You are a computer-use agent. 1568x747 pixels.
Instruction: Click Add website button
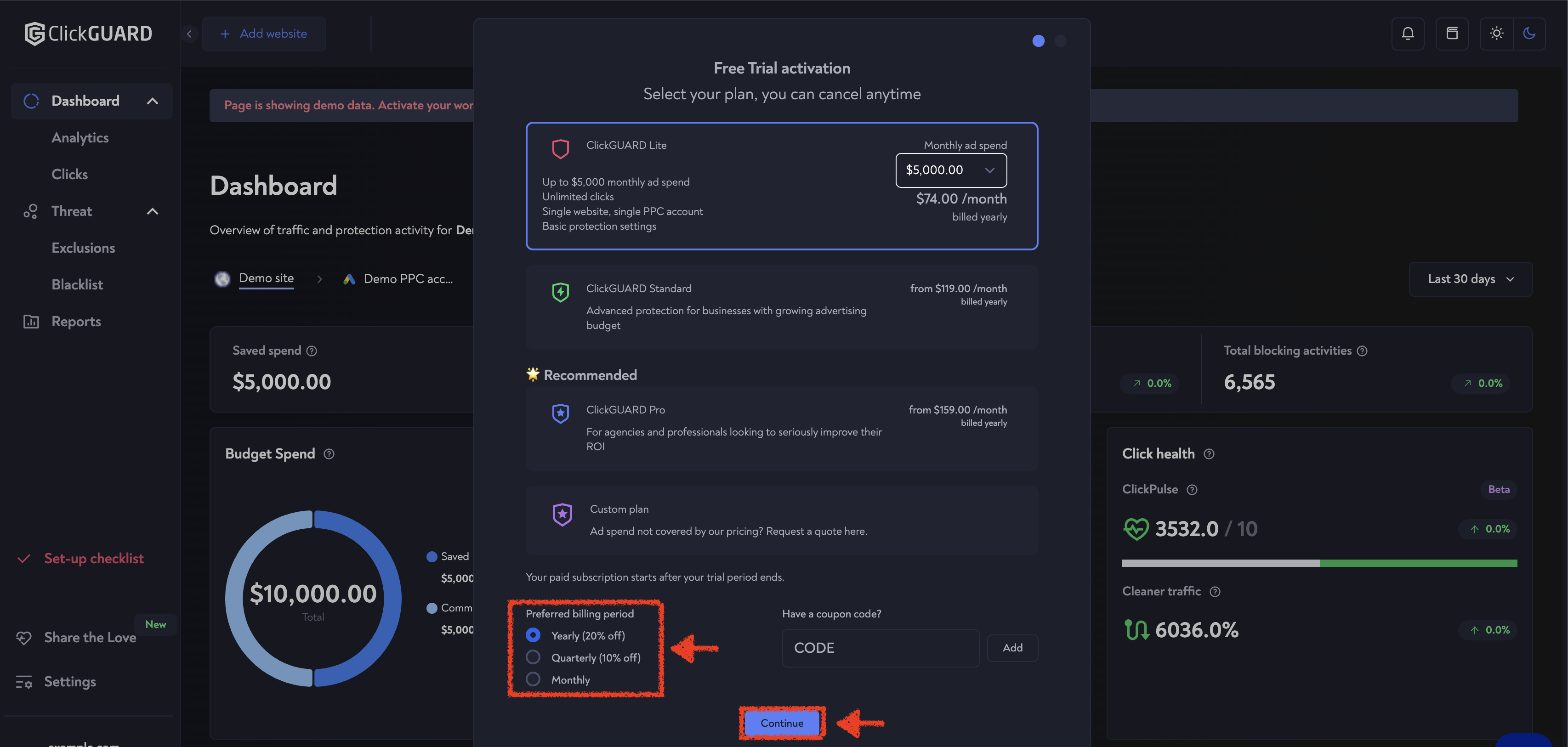(x=264, y=34)
